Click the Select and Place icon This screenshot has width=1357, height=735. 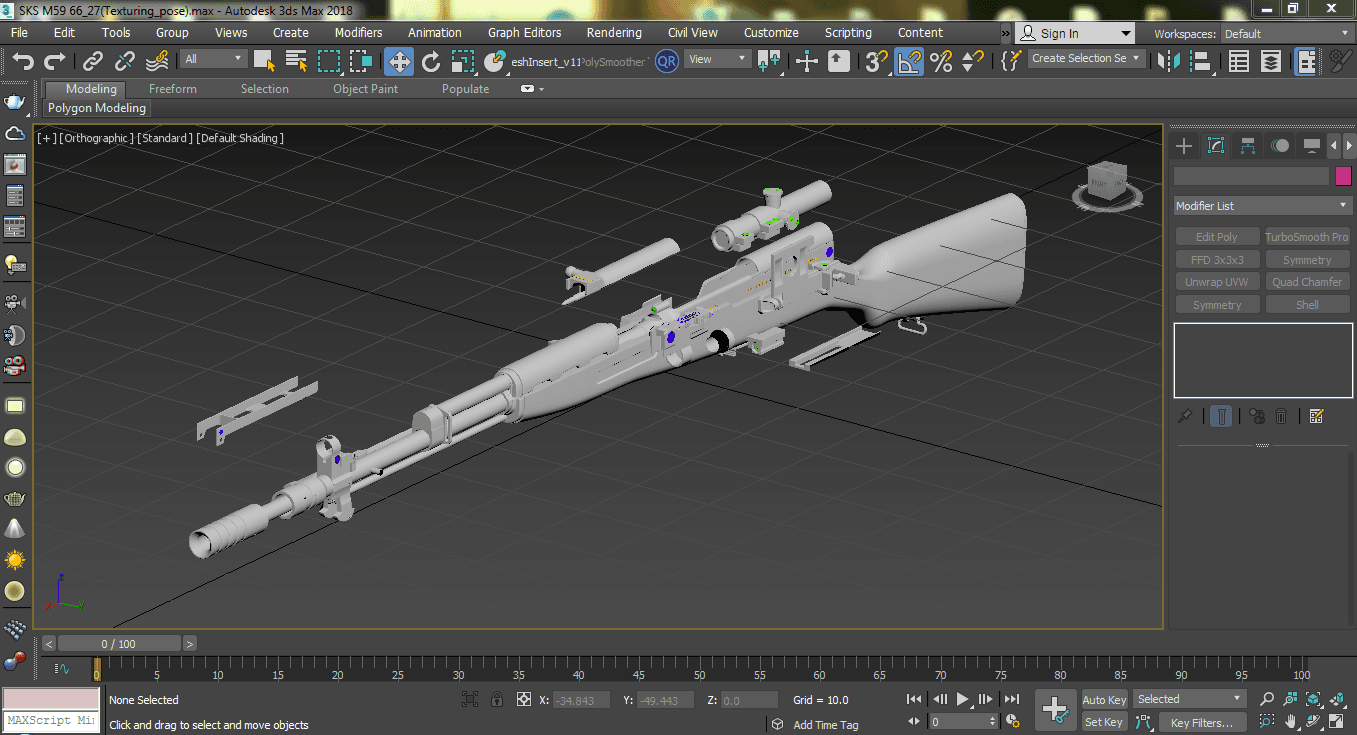(494, 62)
